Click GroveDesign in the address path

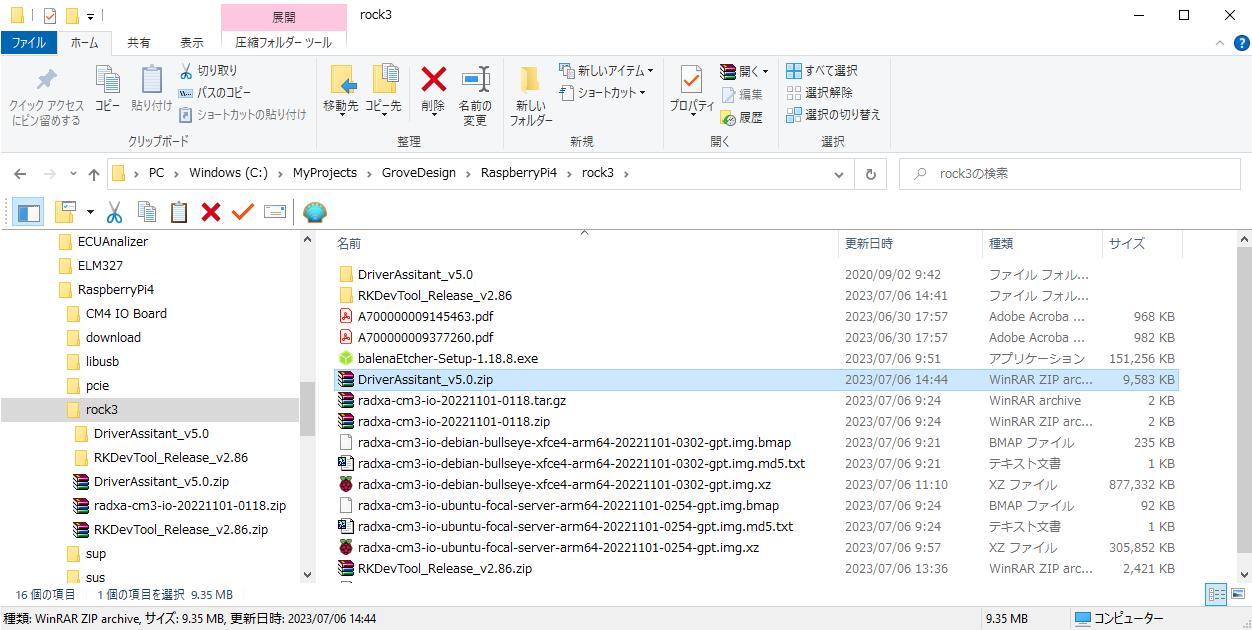(419, 173)
